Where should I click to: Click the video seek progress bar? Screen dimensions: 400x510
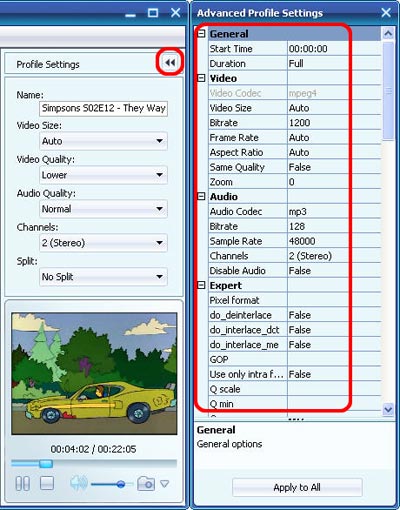[x=94, y=463]
